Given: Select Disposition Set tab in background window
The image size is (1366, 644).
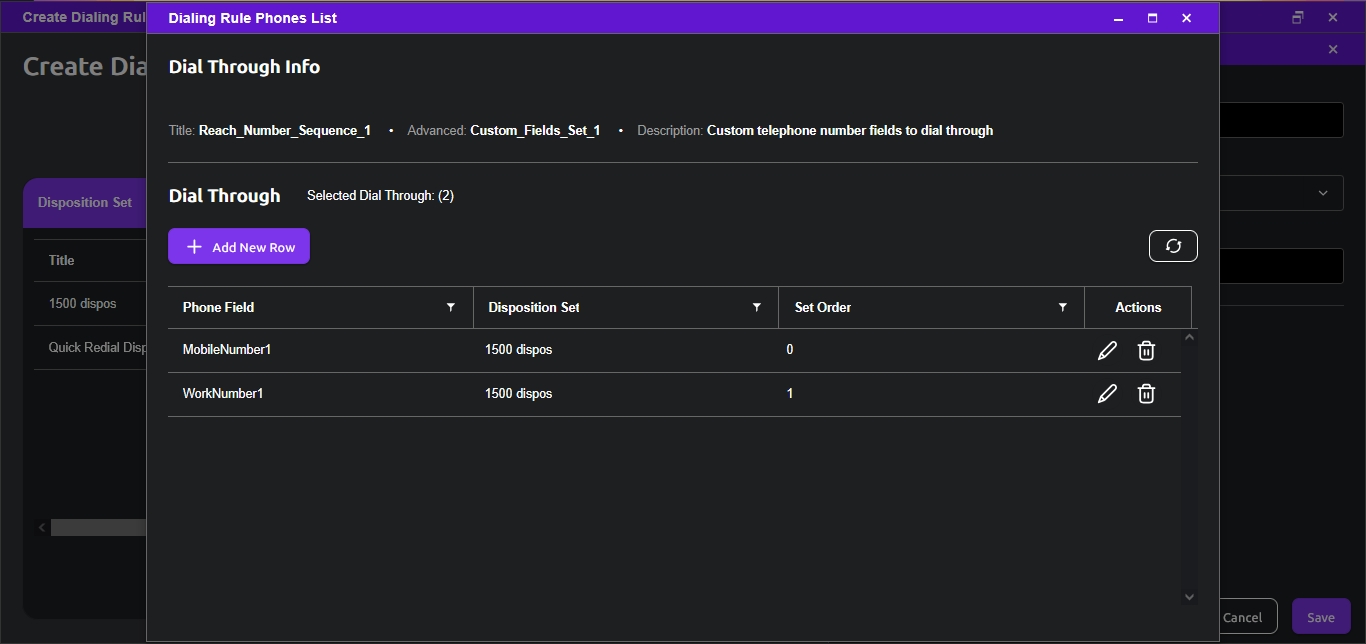Looking at the screenshot, I should point(85,202).
